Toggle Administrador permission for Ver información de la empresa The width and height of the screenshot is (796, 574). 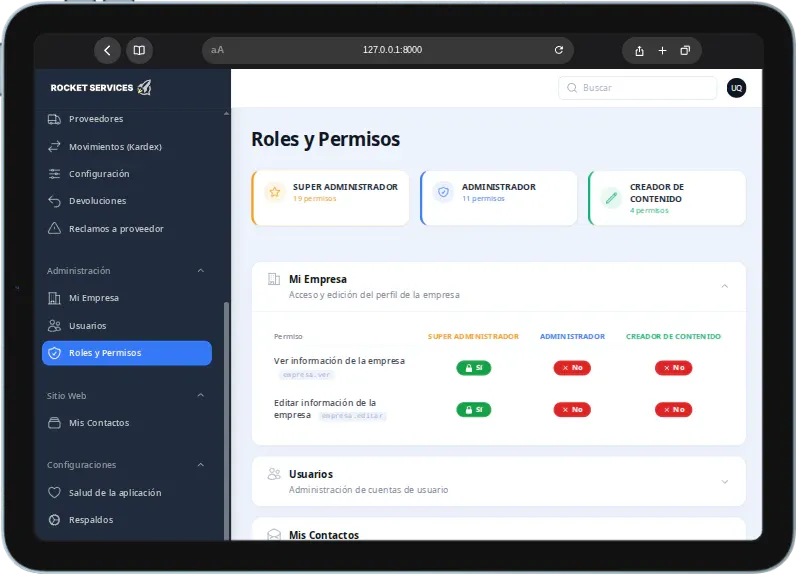572,367
